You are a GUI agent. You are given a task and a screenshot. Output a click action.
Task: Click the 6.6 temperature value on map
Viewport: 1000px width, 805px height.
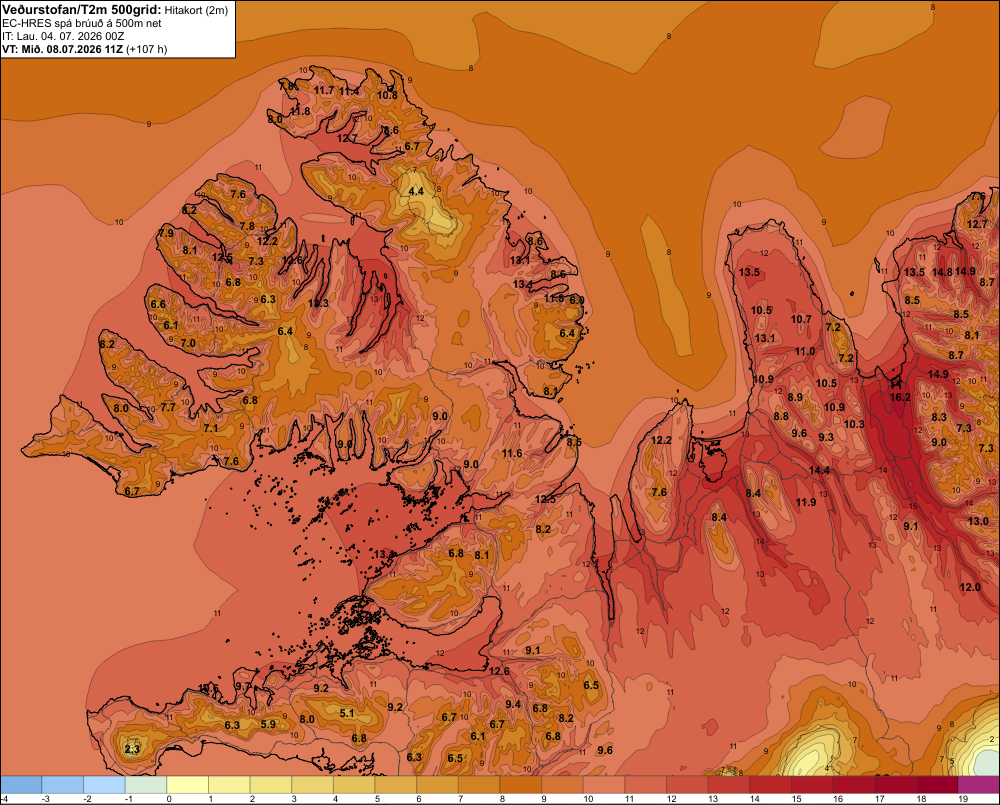[158, 304]
